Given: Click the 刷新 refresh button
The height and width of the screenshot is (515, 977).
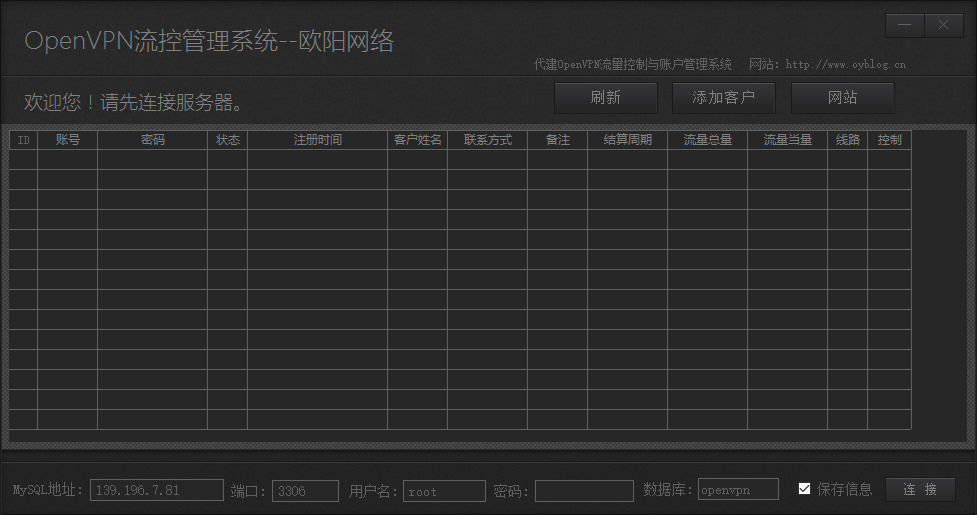Looking at the screenshot, I should coord(606,98).
